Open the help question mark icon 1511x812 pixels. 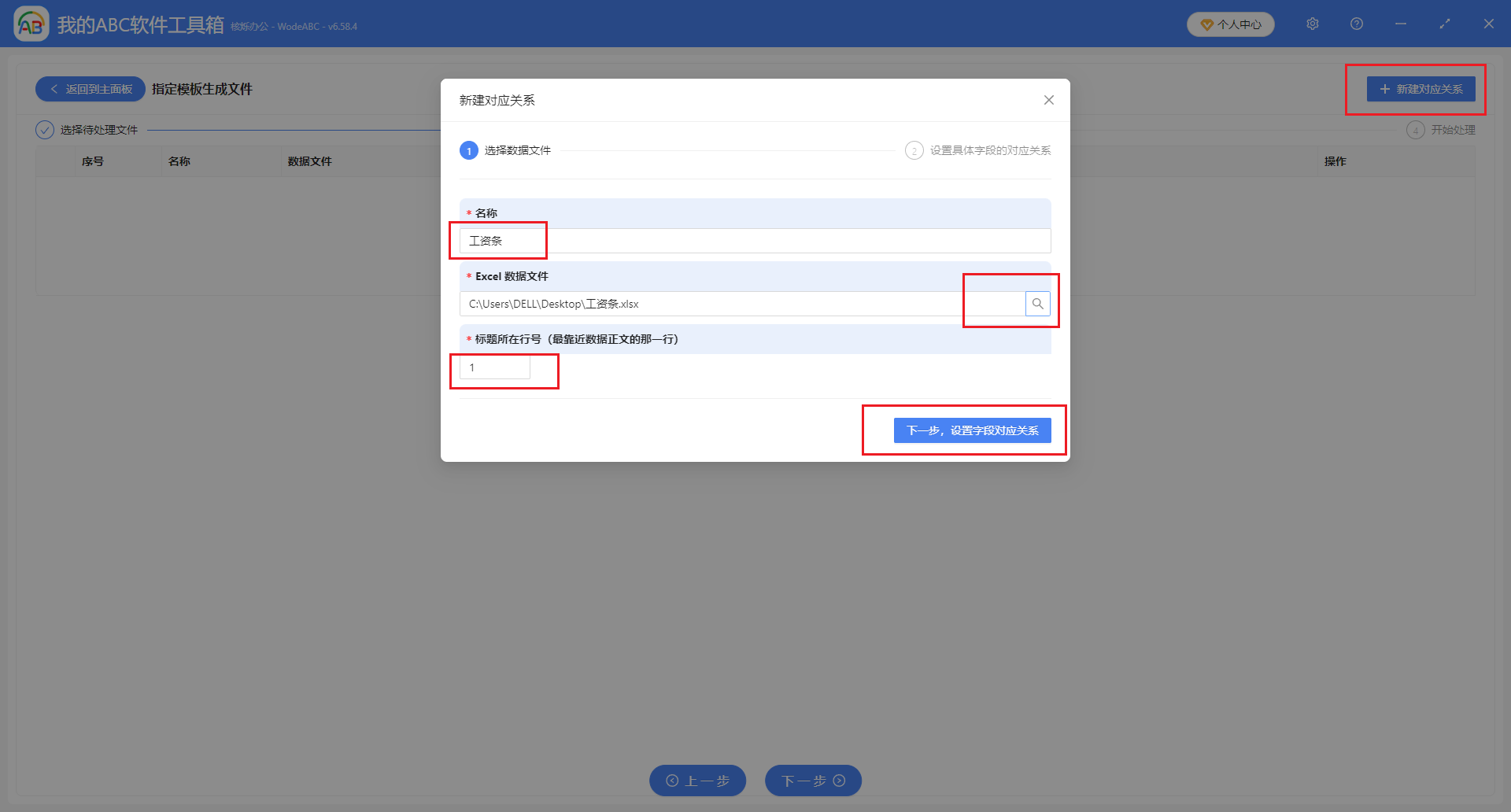(1356, 24)
